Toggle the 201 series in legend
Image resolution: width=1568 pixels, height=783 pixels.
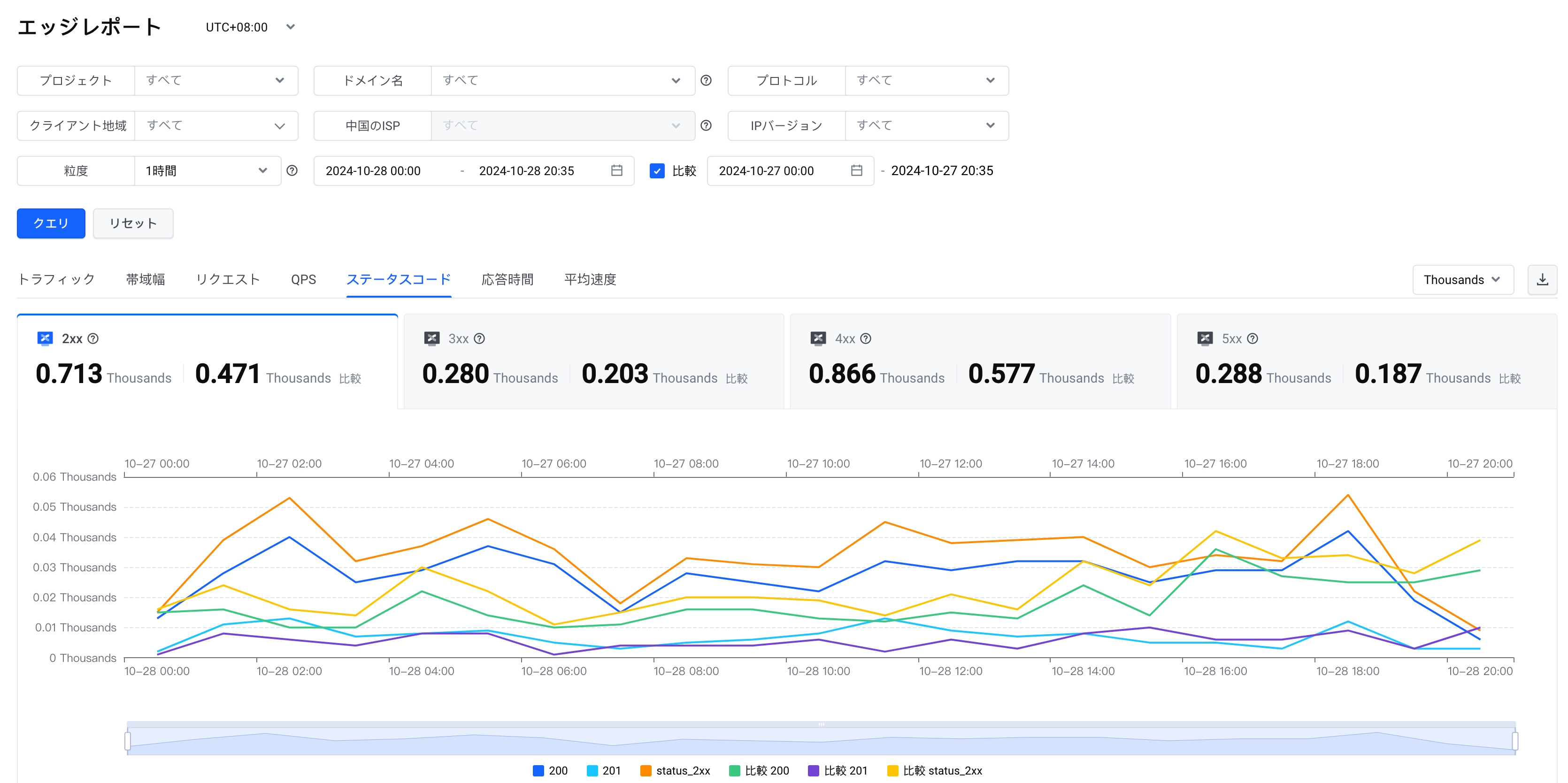(x=603, y=771)
